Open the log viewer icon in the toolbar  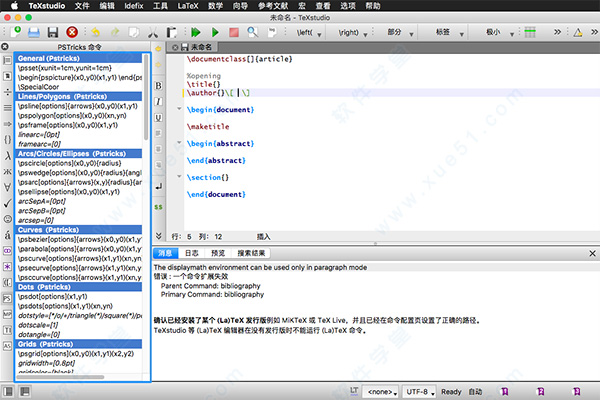coord(272,32)
